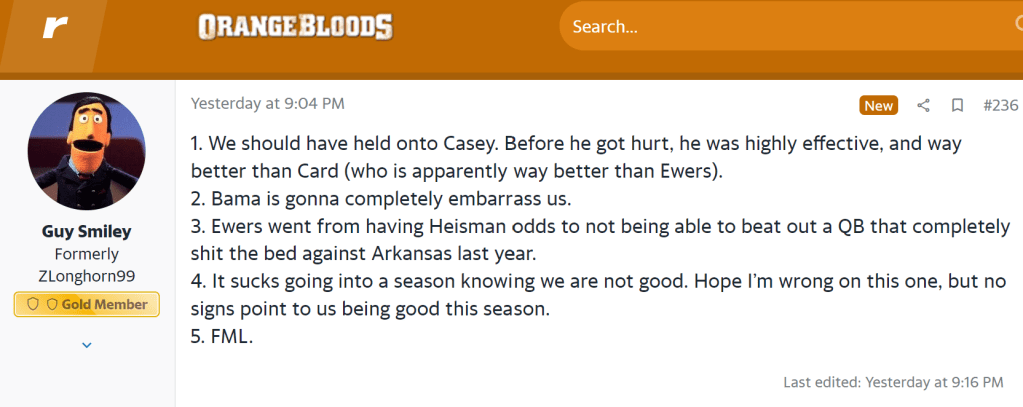Open the #236 post permalink
Image resolution: width=1023 pixels, height=407 pixels.
coord(1000,105)
